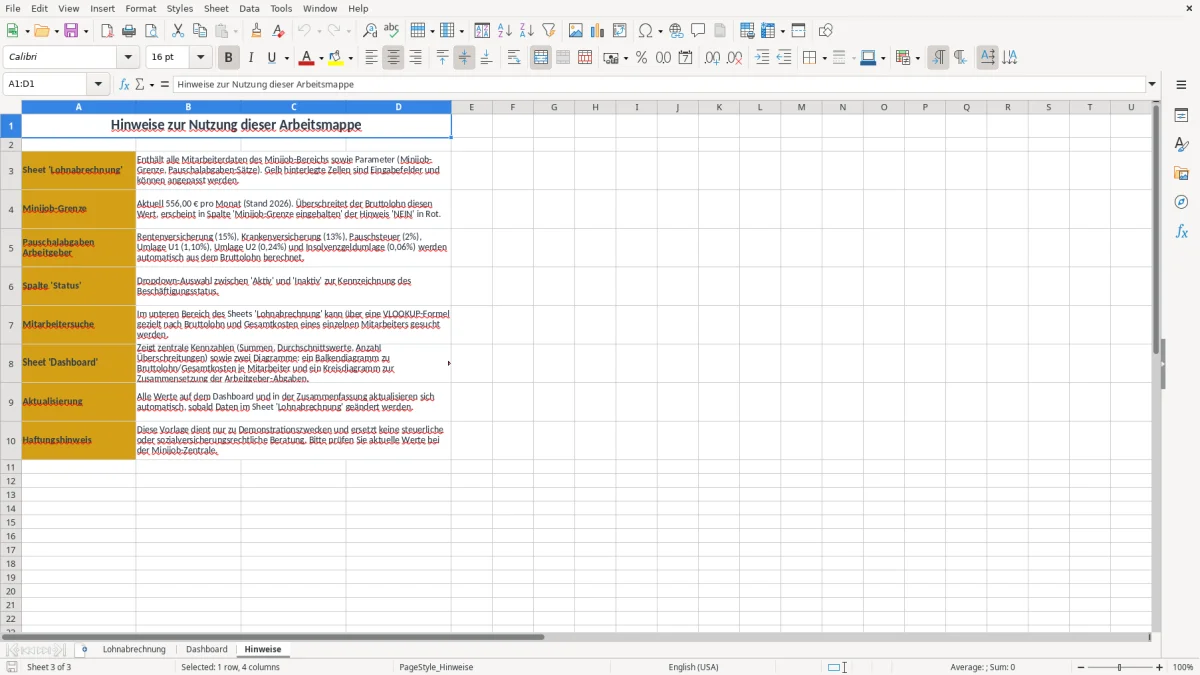The width and height of the screenshot is (1200, 675).
Task: Toggle Italic formatting
Action: 250,58
